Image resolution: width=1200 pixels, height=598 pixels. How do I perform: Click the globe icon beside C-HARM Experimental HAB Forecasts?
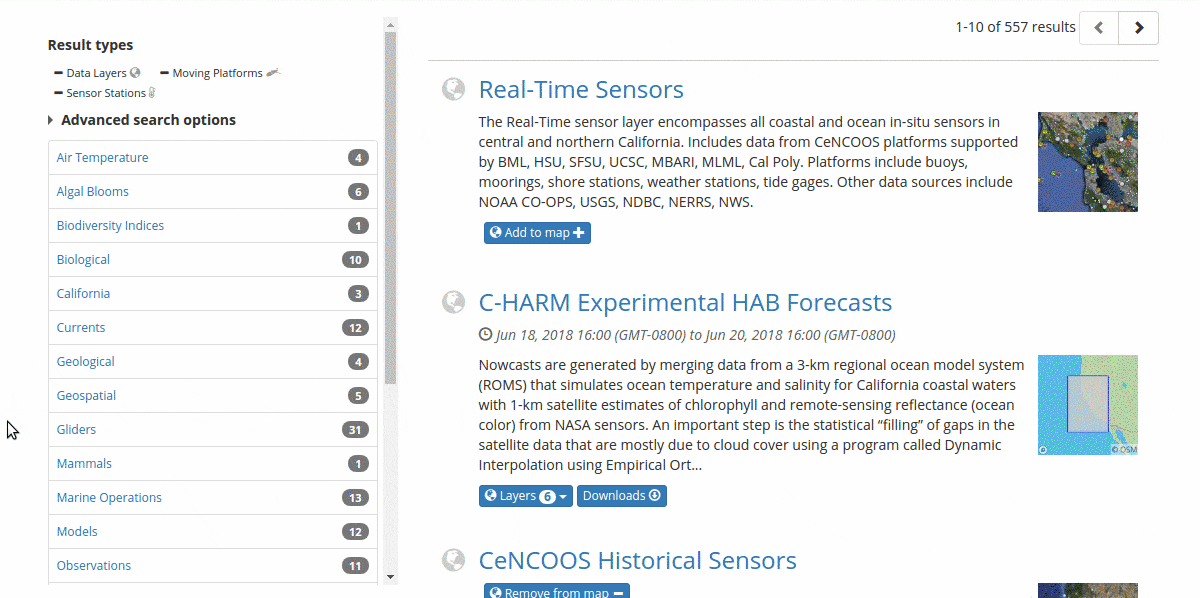(454, 302)
